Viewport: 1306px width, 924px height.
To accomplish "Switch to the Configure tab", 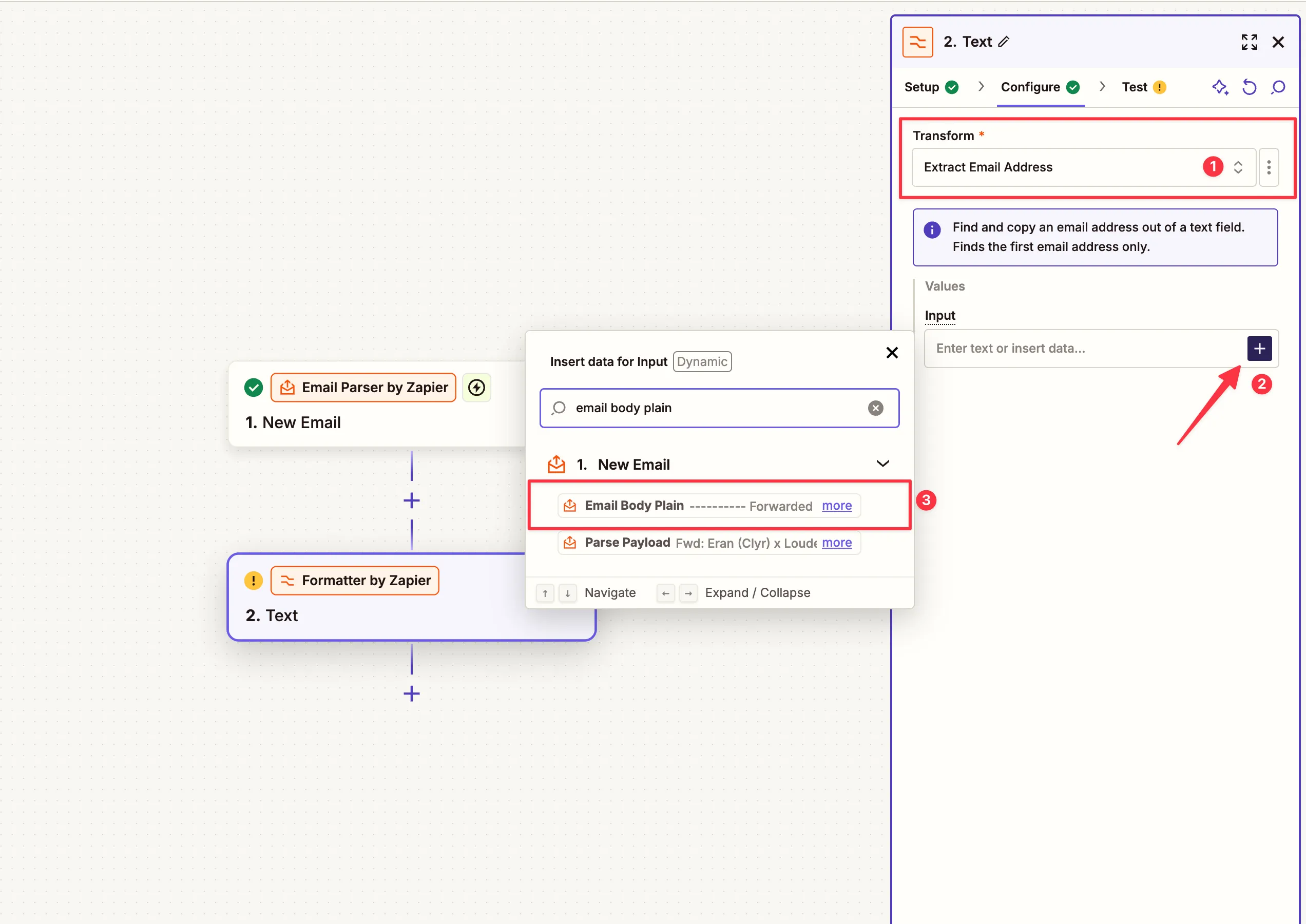I will 1040,87.
